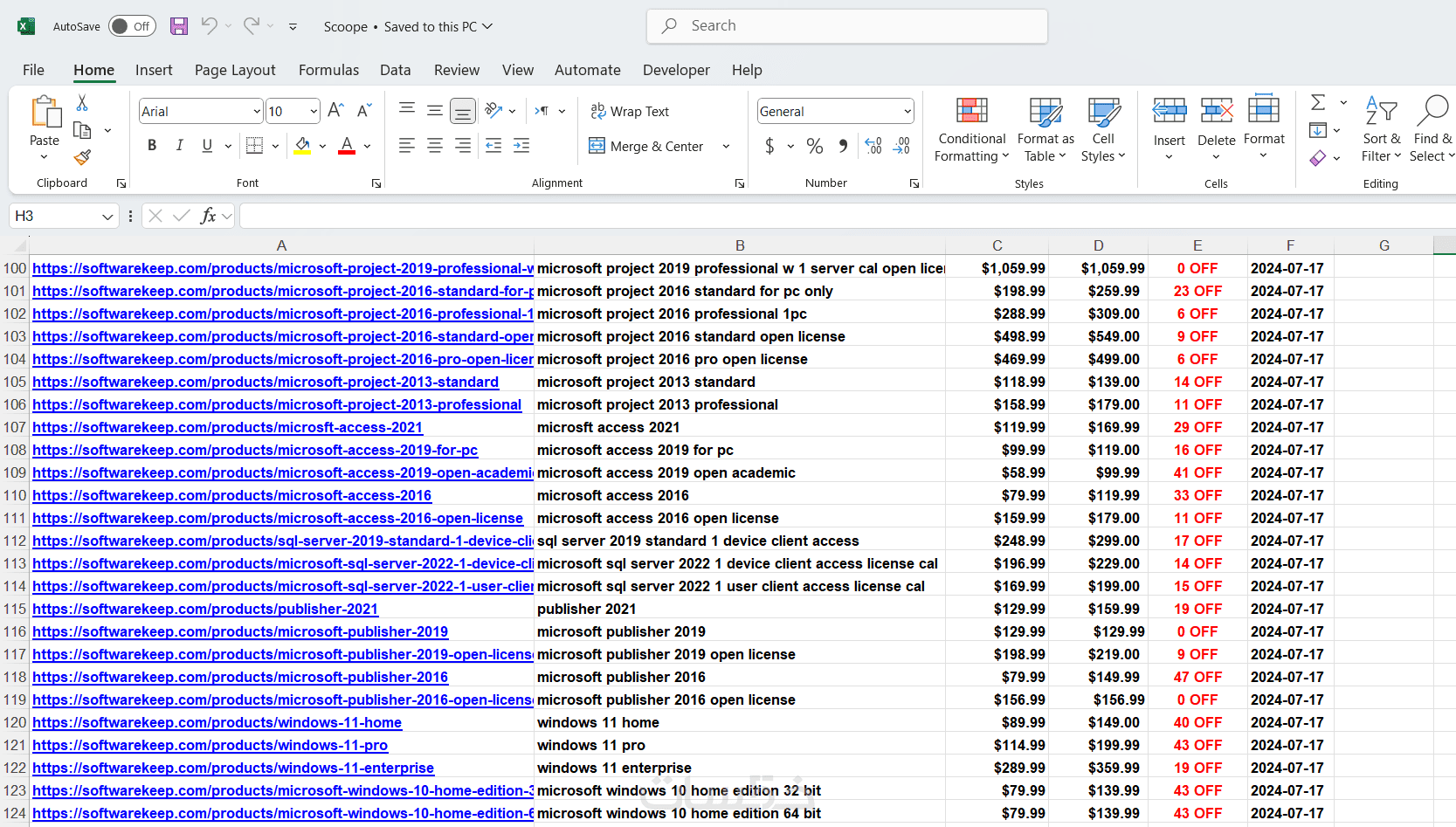
Task: Click the Delete cells button
Action: [x=1216, y=129]
